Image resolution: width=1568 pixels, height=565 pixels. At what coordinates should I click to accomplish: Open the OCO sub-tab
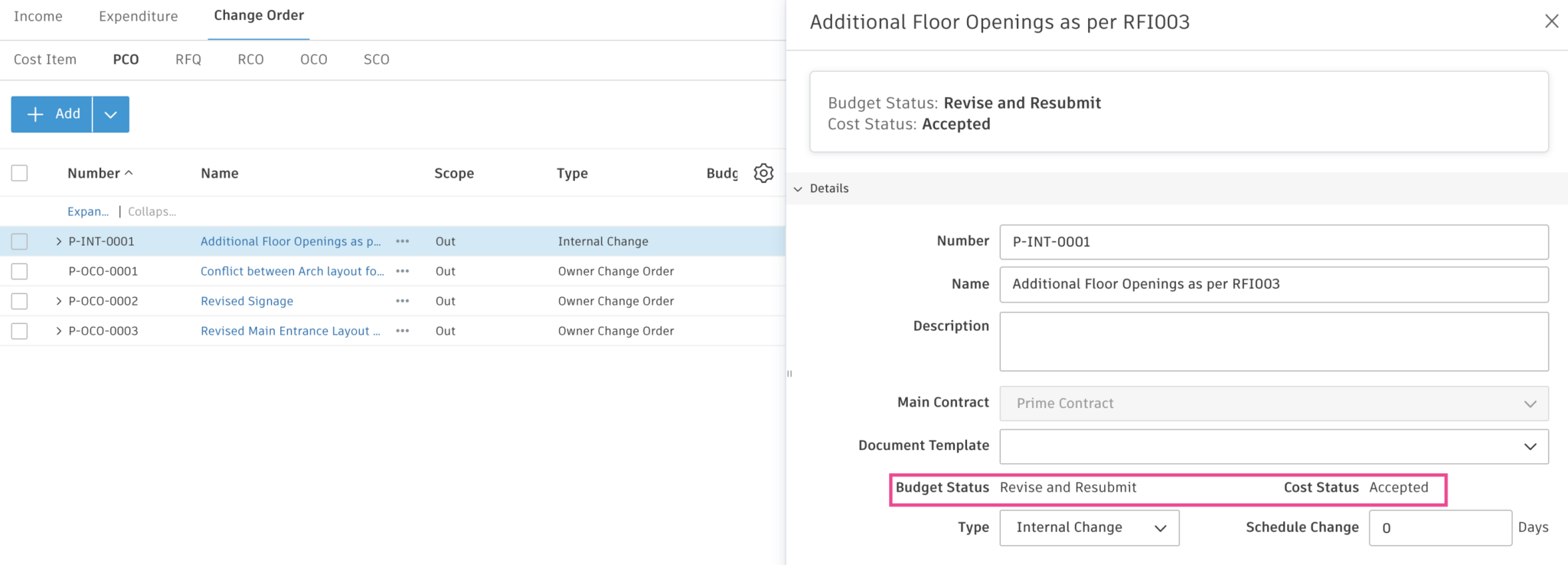tap(314, 60)
